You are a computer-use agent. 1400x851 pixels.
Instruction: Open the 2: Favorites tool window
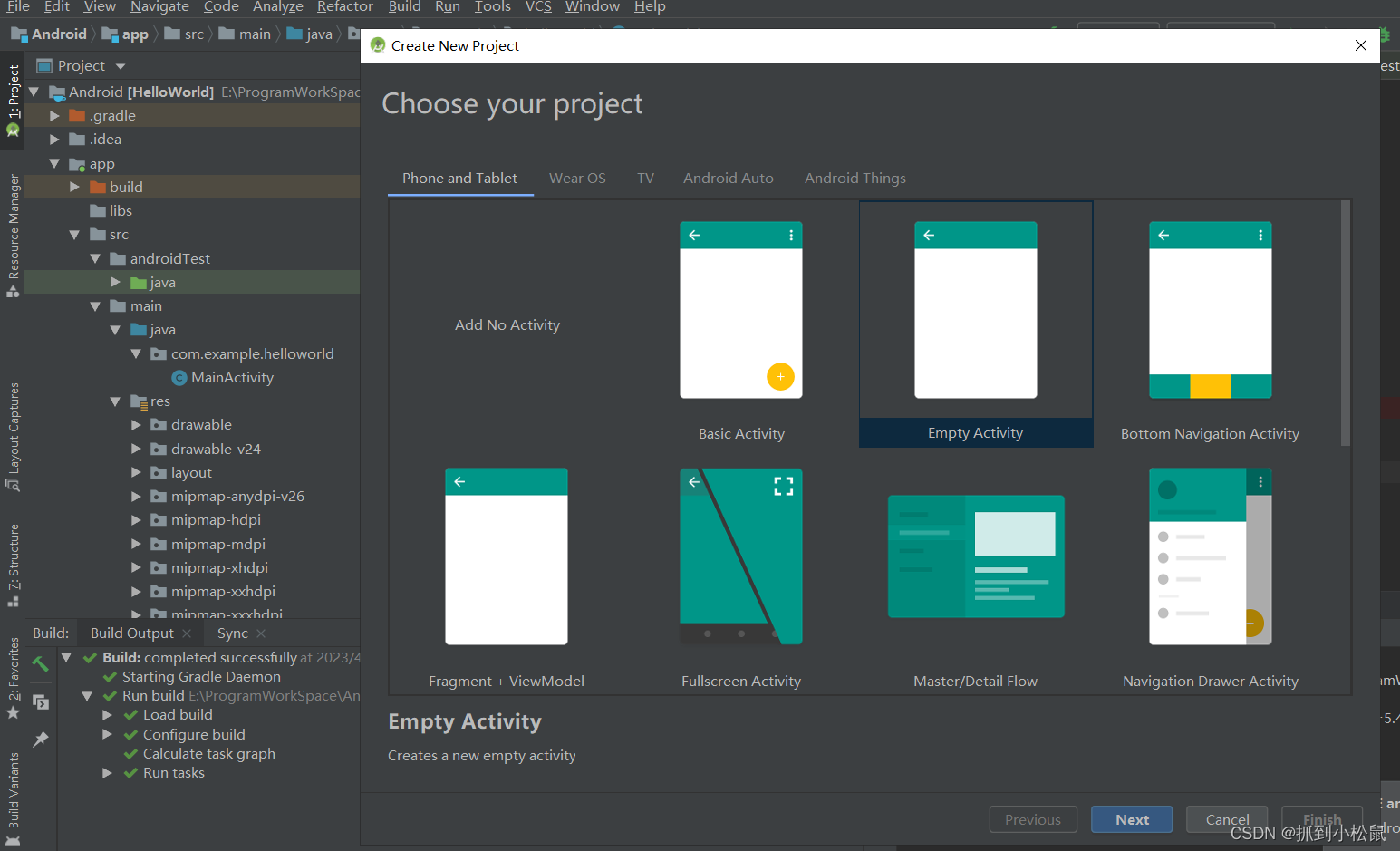13,678
